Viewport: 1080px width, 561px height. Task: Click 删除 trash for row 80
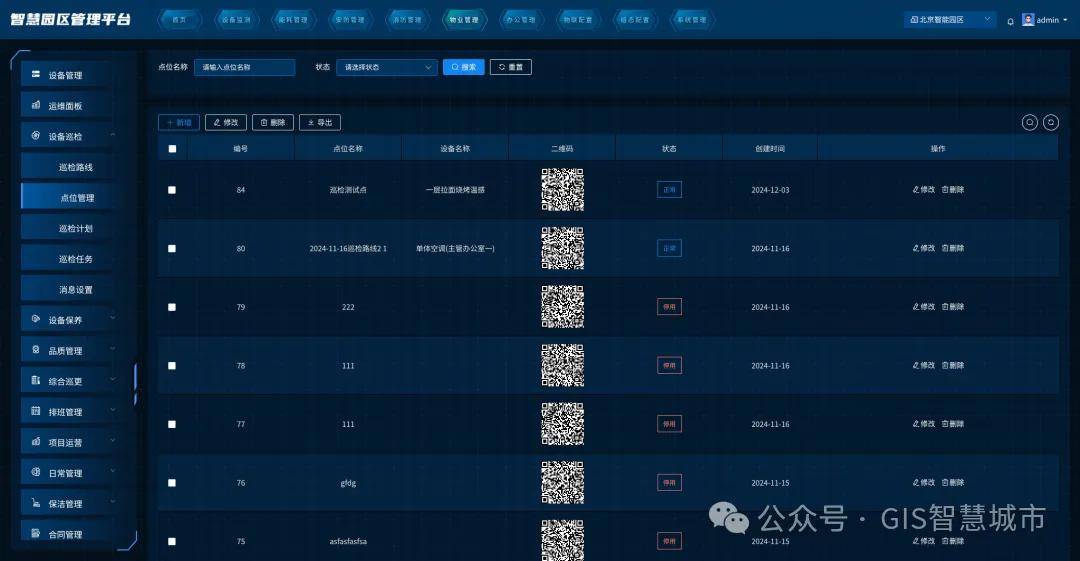(x=945, y=248)
